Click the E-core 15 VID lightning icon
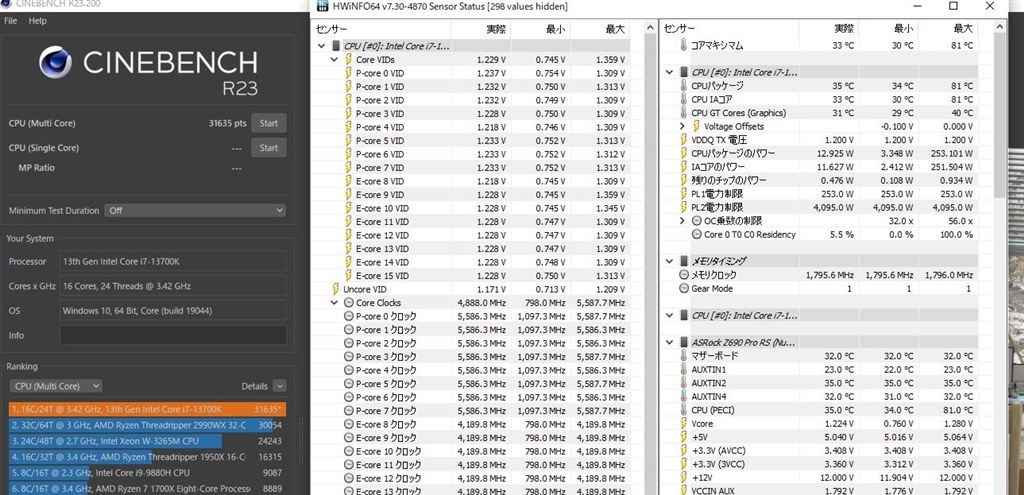1024x495 pixels. [x=349, y=276]
